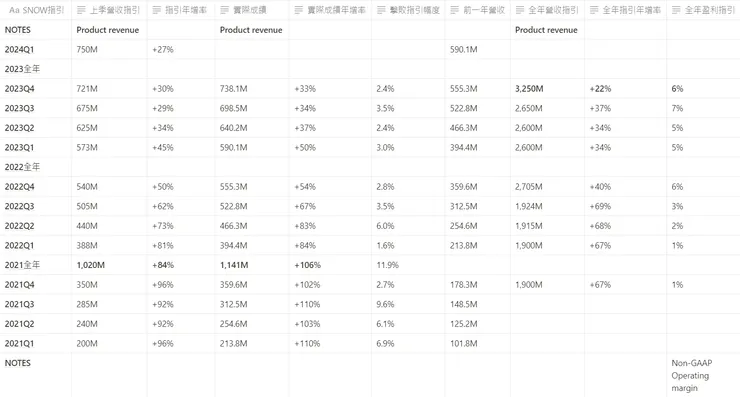This screenshot has width=740, height=397.
Task: Click the 2,705M cell in 2022Q4 row
Action: [529, 186]
